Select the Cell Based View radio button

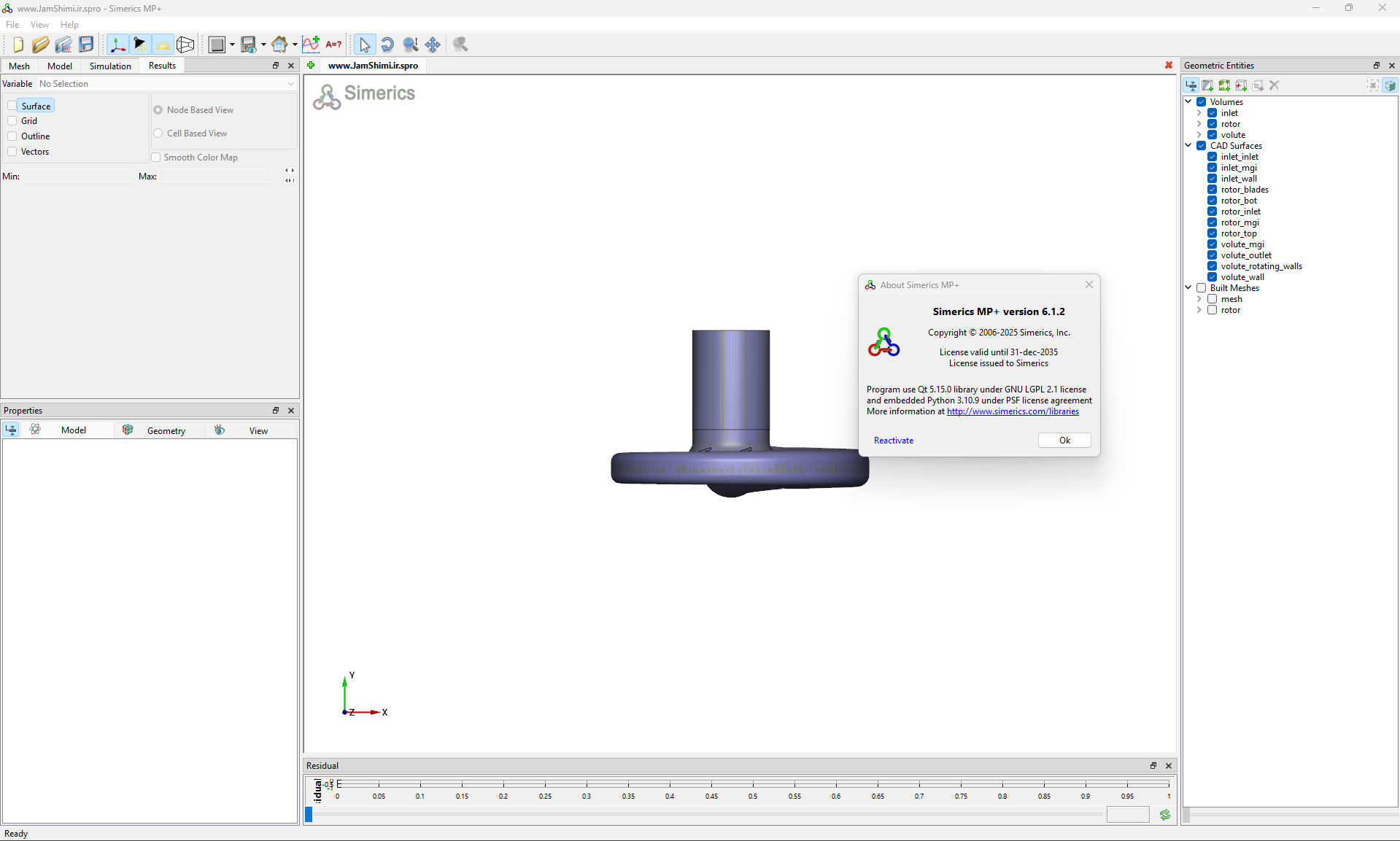click(158, 133)
